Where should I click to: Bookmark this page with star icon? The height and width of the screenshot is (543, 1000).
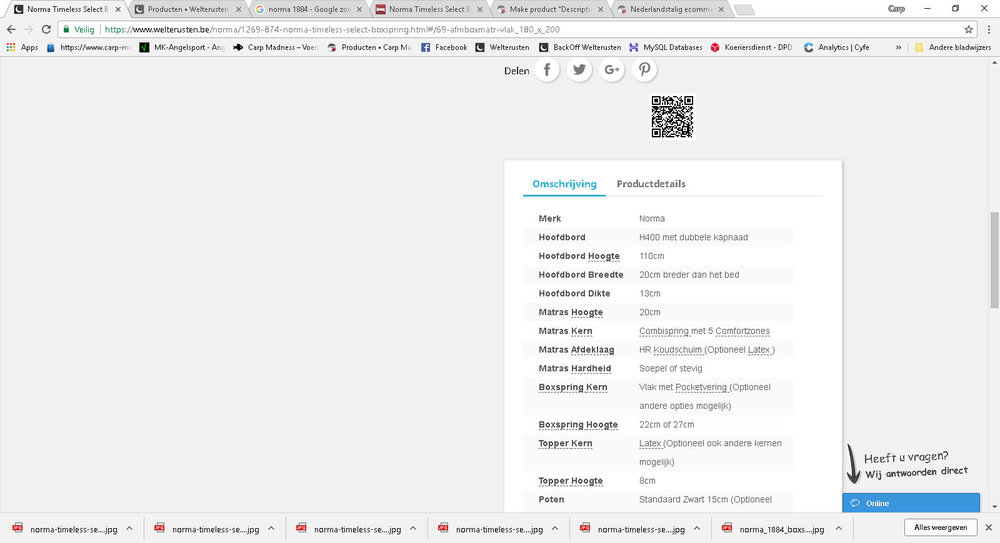coord(968,29)
